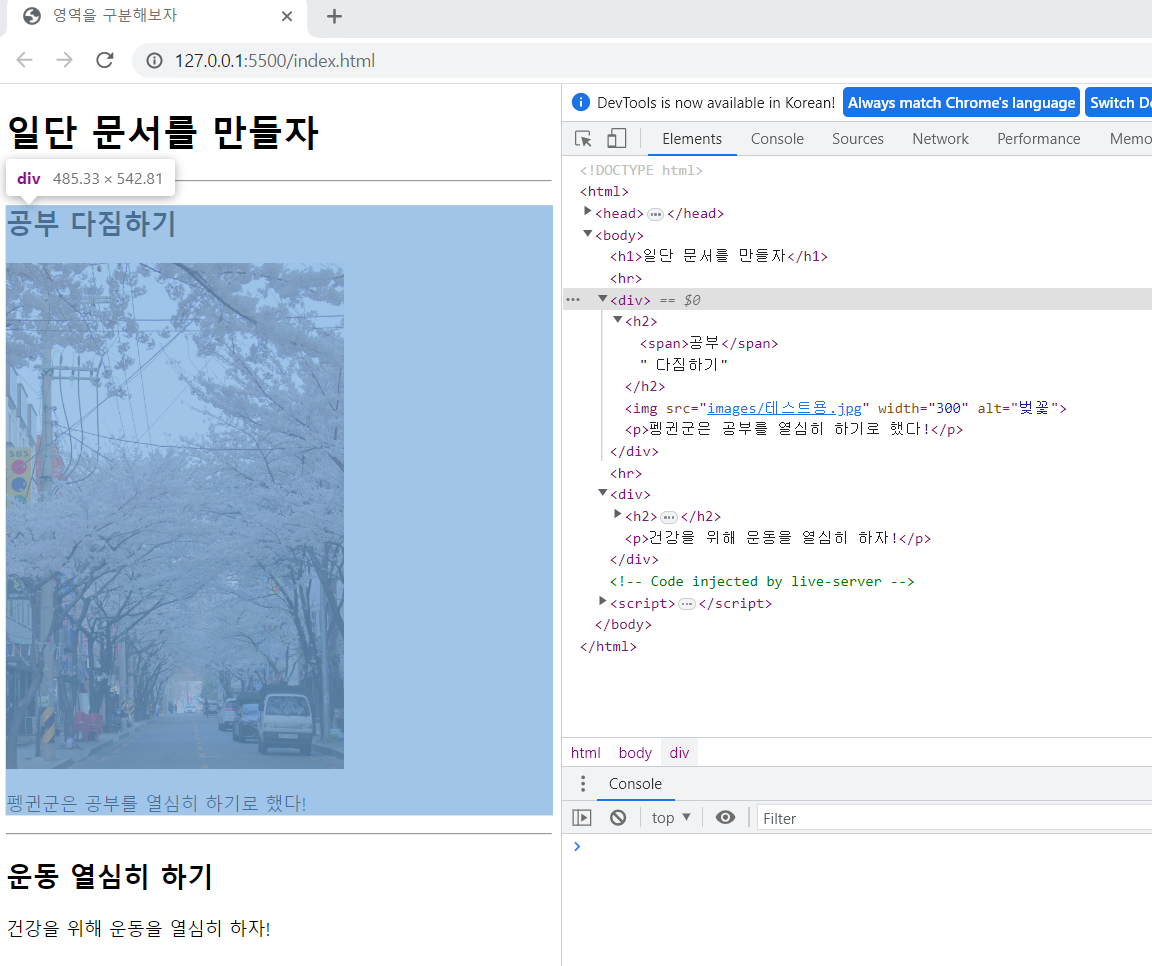Image resolution: width=1152 pixels, height=966 pixels.
Task: Click the 공부 다짐하기 page heading
Action: coord(91,223)
